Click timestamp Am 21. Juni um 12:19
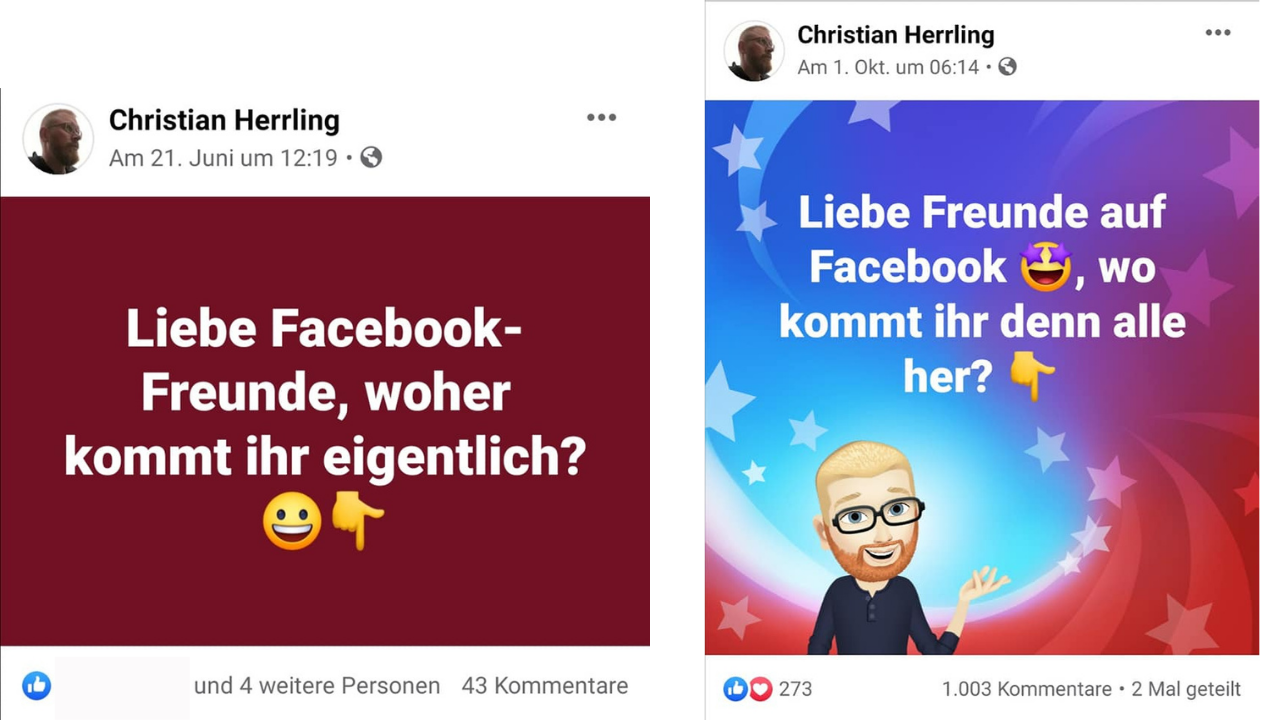The height and width of the screenshot is (720, 1280). 224,157
